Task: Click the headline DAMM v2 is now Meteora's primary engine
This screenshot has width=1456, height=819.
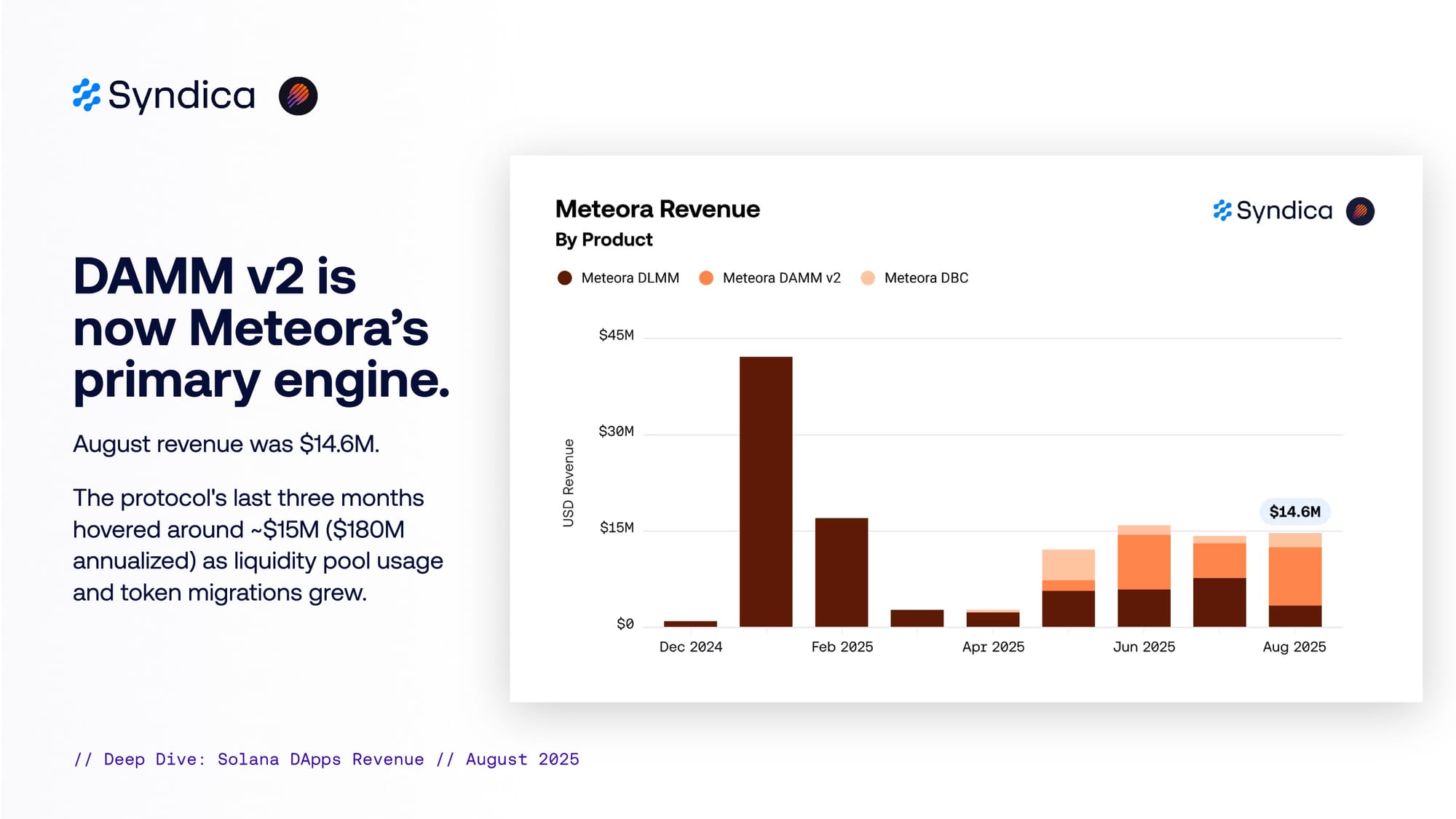Action: [261, 328]
